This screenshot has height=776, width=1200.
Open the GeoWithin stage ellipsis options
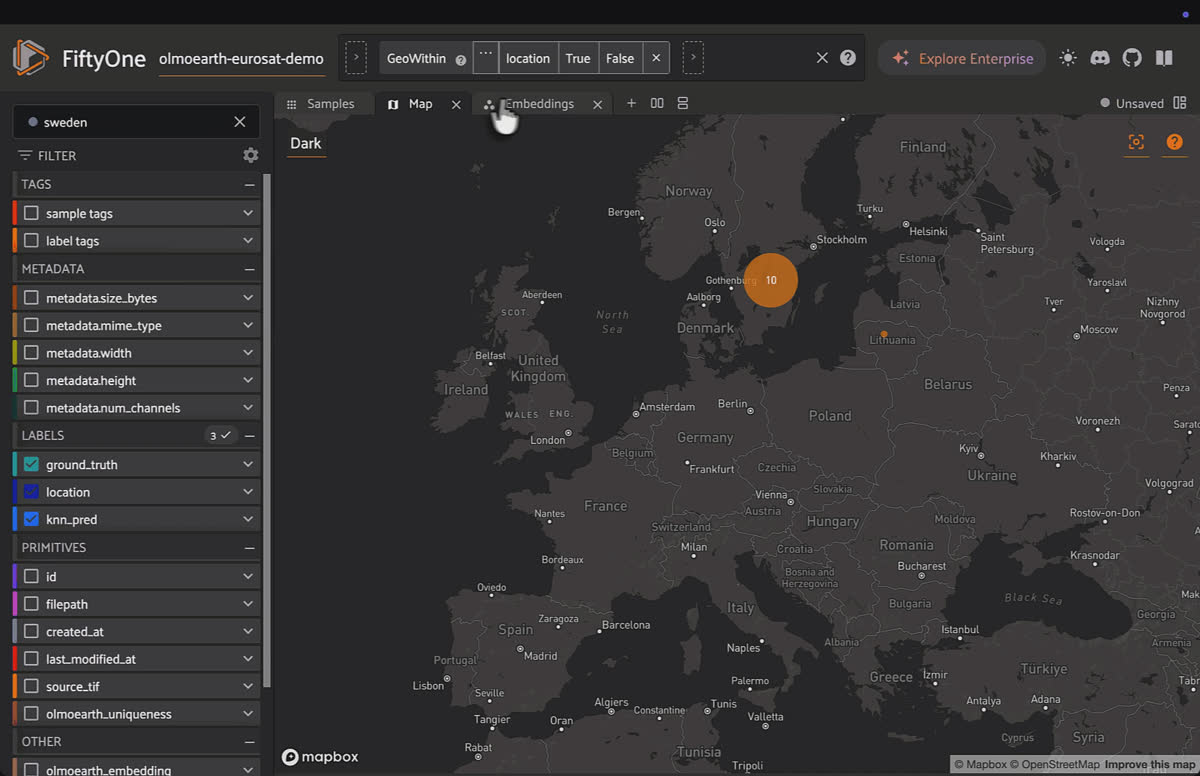coord(486,58)
